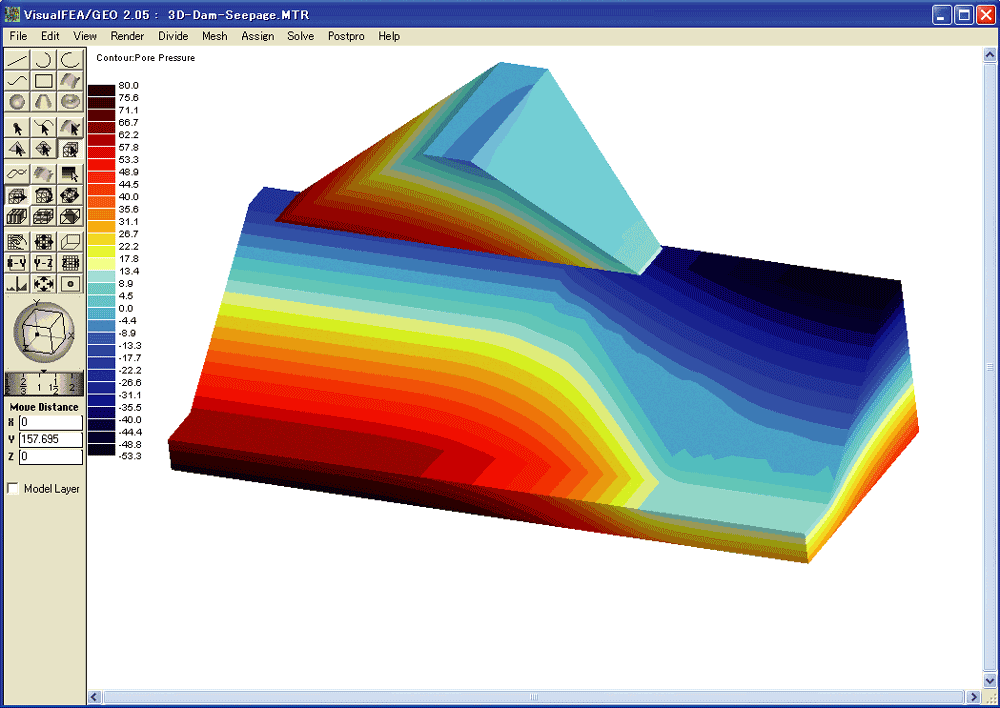The height and width of the screenshot is (708, 1000).
Task: Open the Solve menu
Action: tap(300, 36)
